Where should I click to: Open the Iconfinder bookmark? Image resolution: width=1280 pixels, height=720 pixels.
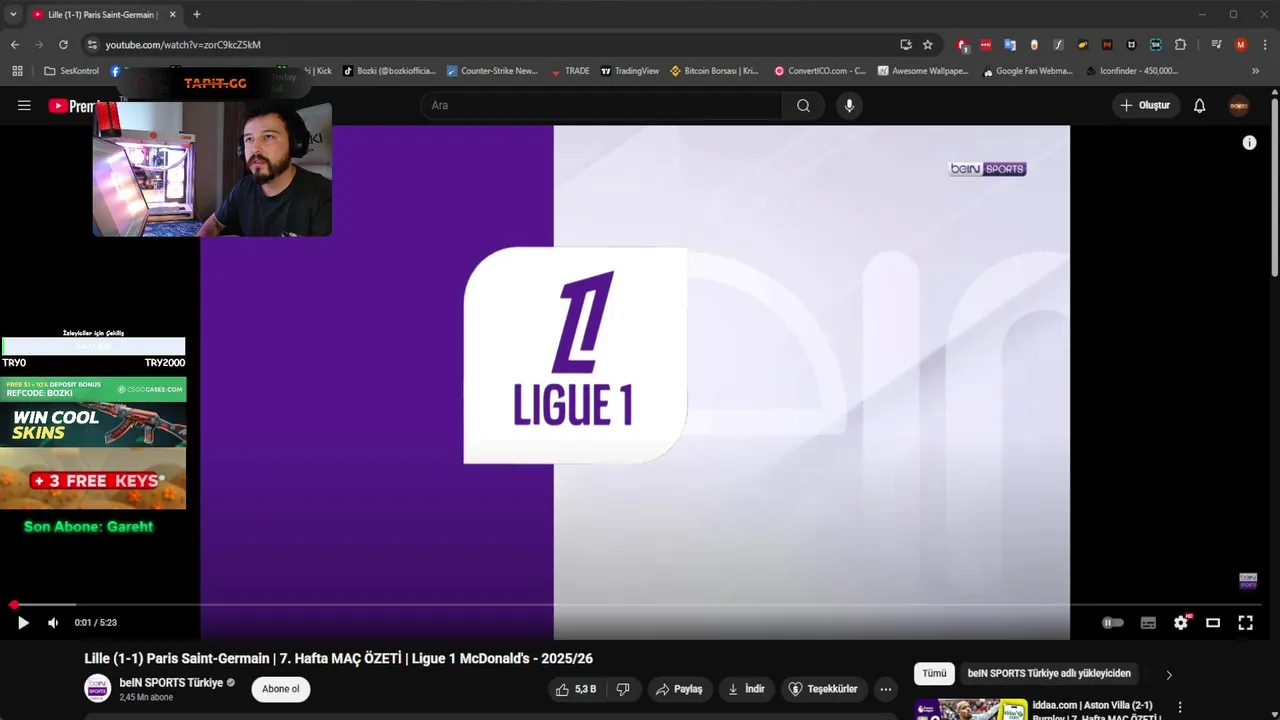point(1132,71)
